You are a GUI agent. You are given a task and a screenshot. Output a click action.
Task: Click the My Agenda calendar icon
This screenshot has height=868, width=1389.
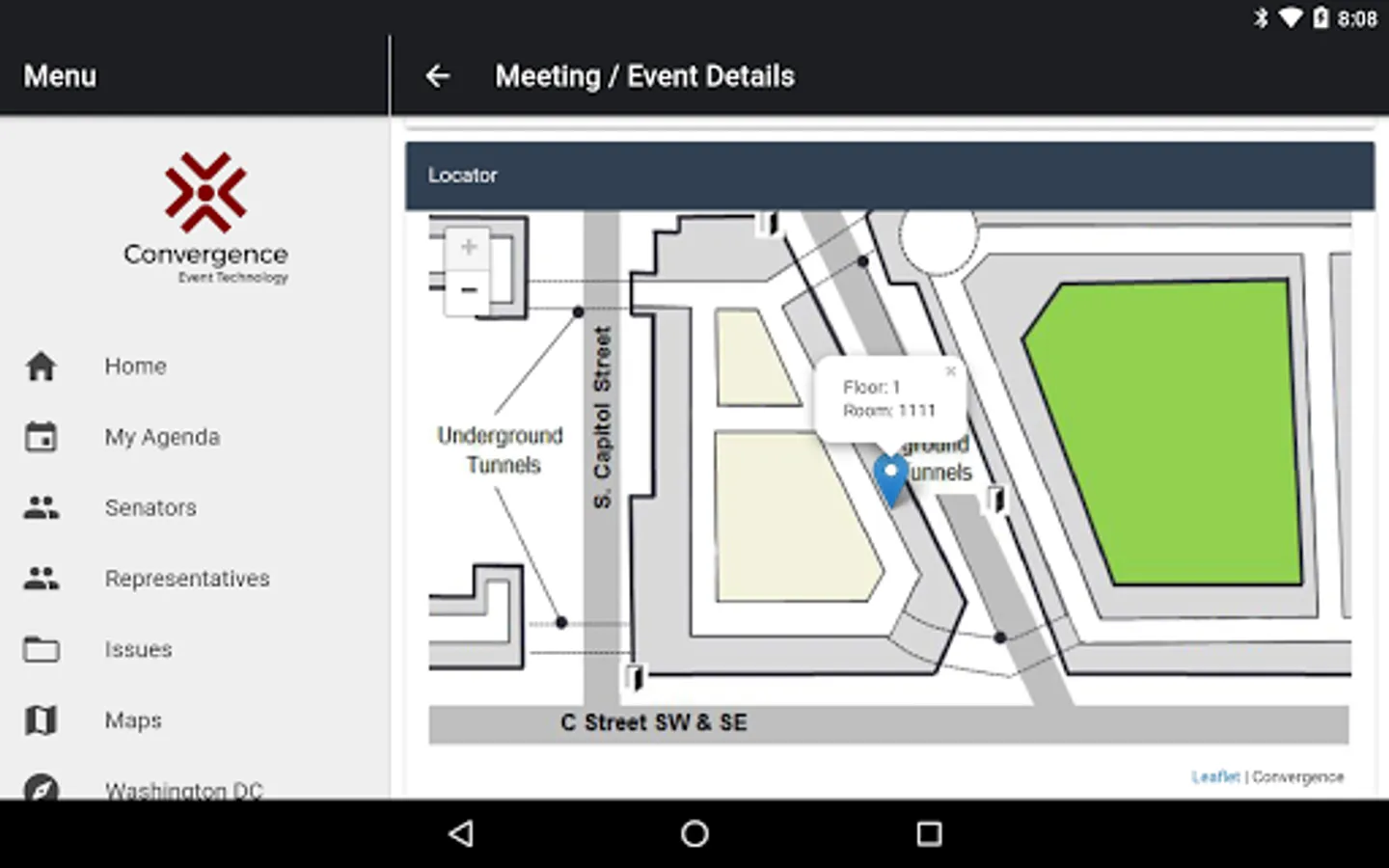point(41,437)
